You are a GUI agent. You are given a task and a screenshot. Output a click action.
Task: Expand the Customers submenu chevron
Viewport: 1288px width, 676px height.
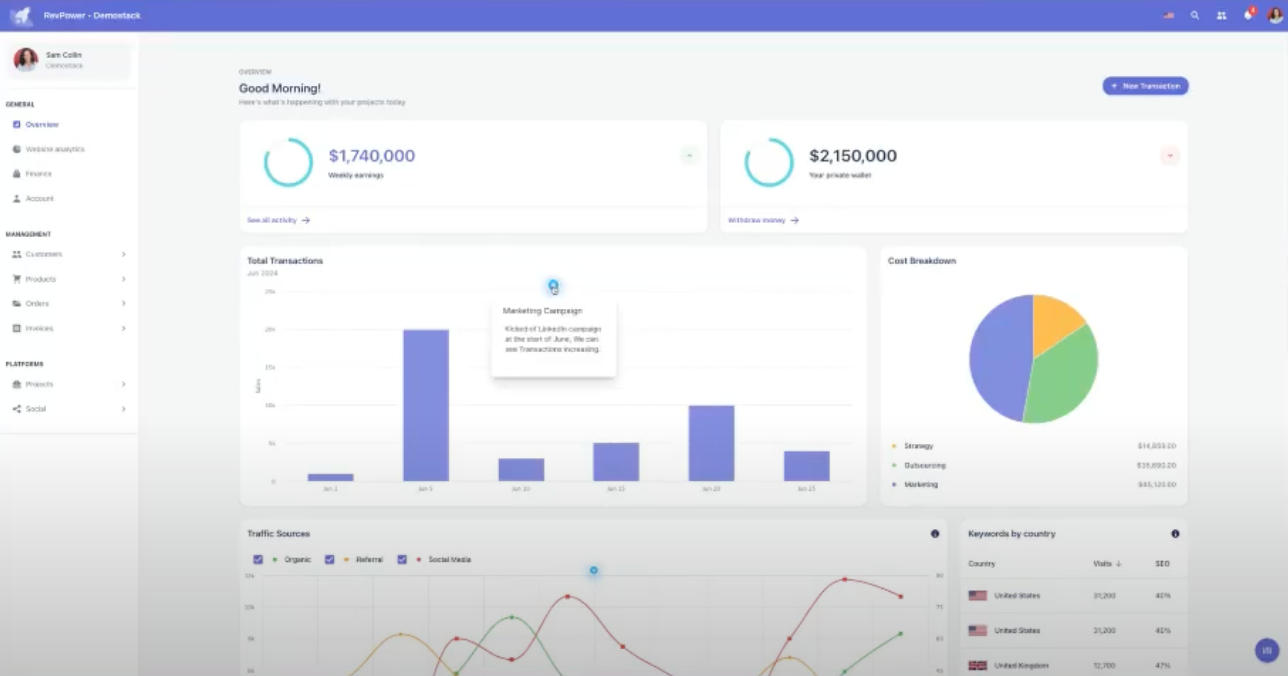[123, 254]
